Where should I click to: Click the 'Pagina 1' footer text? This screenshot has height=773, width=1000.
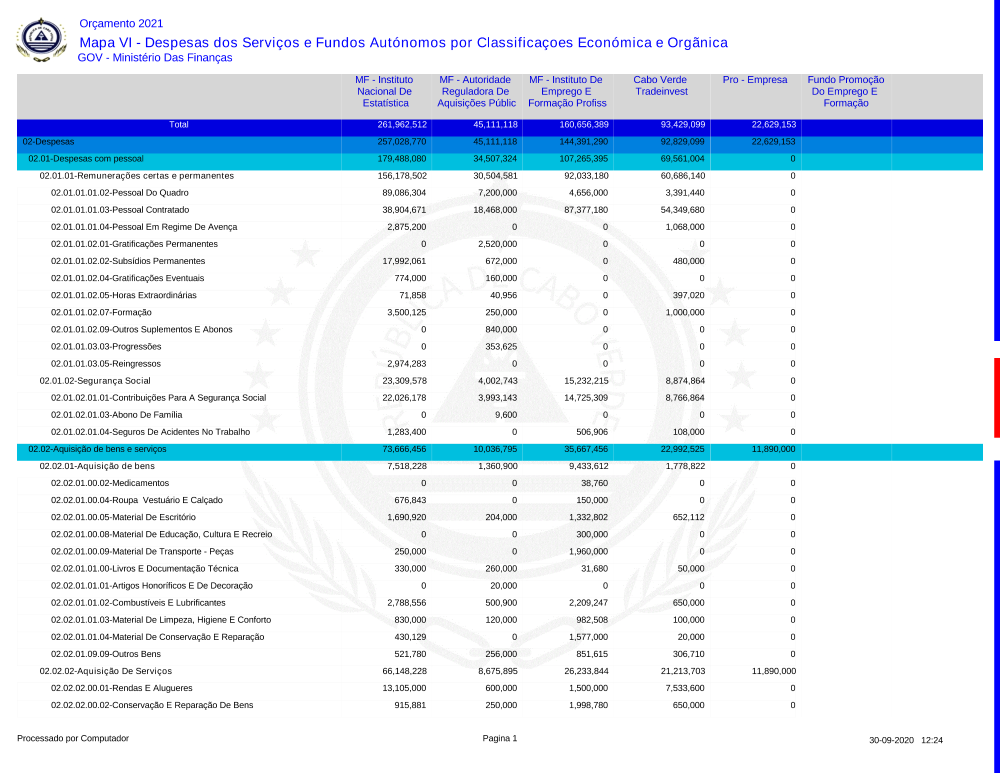[x=499, y=739]
